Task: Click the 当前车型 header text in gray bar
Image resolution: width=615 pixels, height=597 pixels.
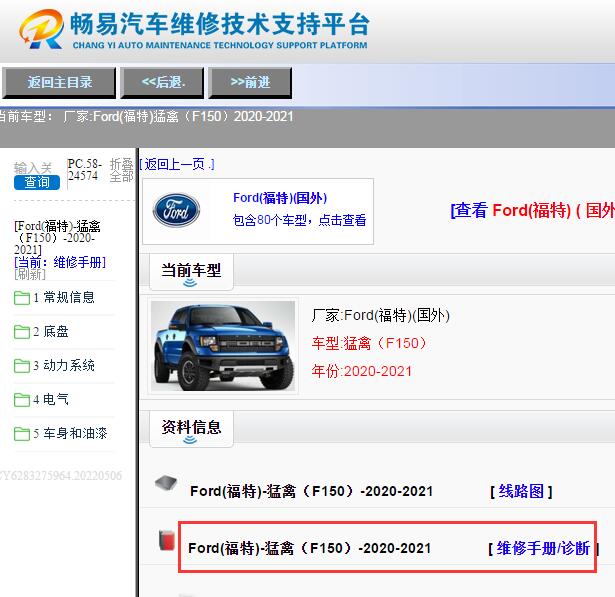Action: pyautogui.click(x=147, y=116)
